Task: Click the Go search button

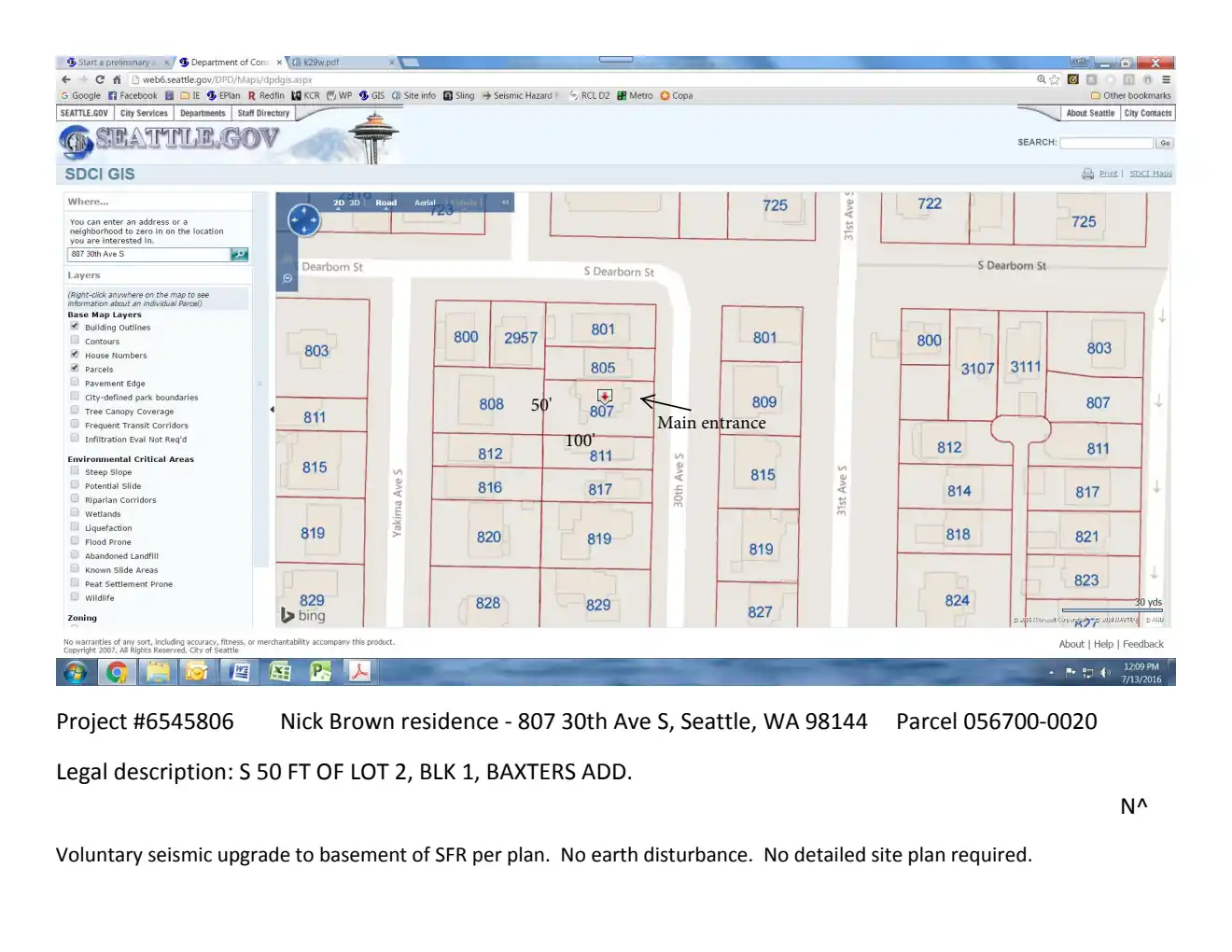Action: (1164, 143)
